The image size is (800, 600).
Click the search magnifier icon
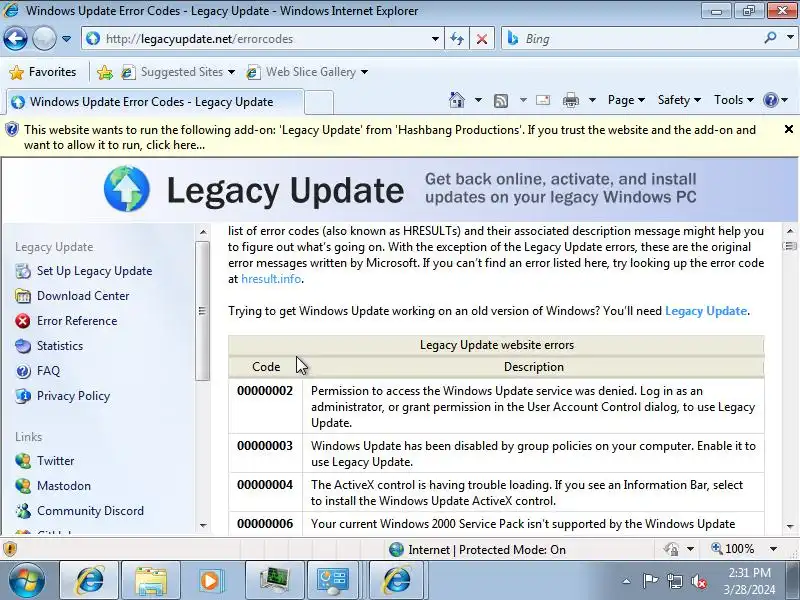[770, 37]
